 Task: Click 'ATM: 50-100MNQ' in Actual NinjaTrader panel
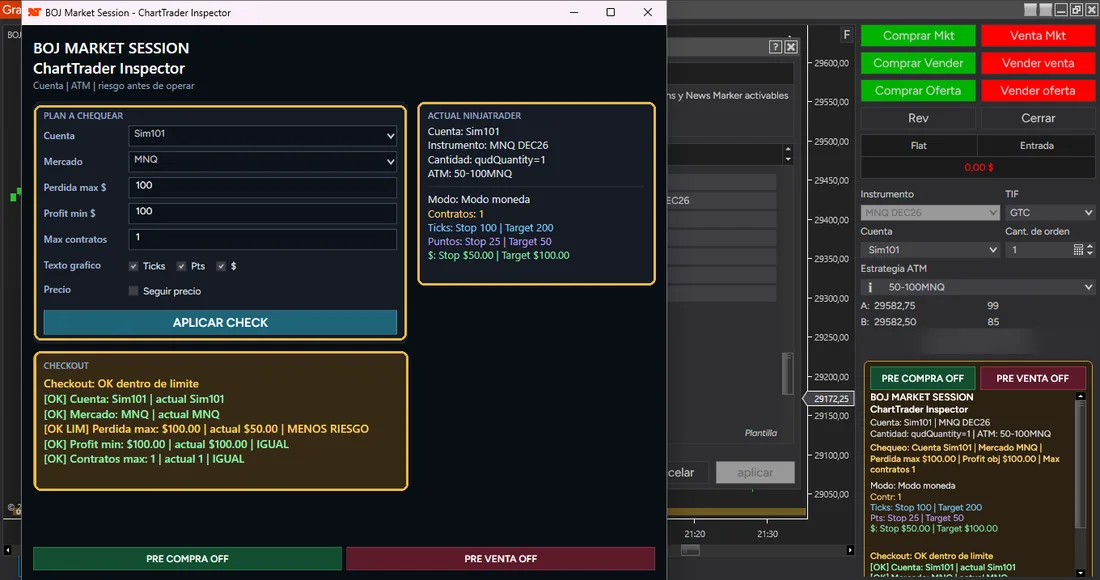470,173
